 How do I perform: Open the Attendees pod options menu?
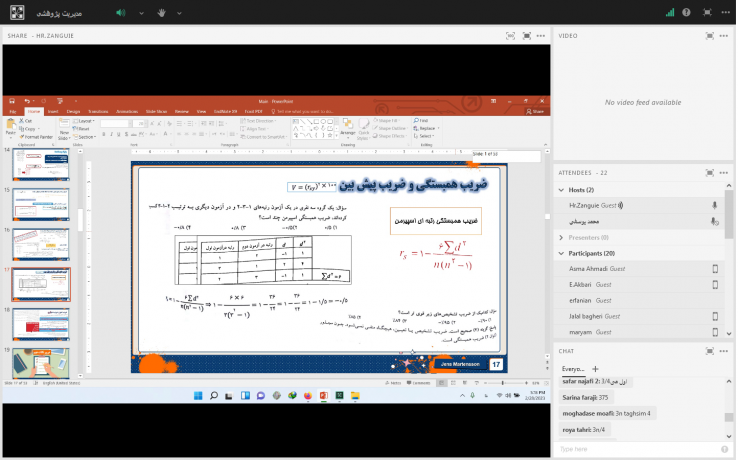point(725,173)
